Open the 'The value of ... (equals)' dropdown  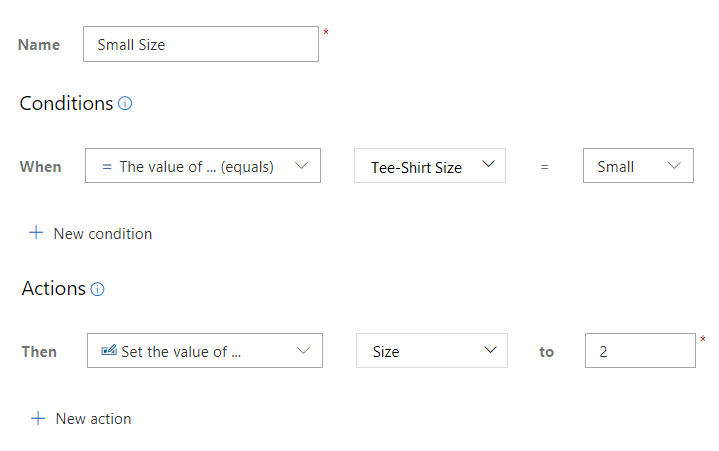click(203, 165)
